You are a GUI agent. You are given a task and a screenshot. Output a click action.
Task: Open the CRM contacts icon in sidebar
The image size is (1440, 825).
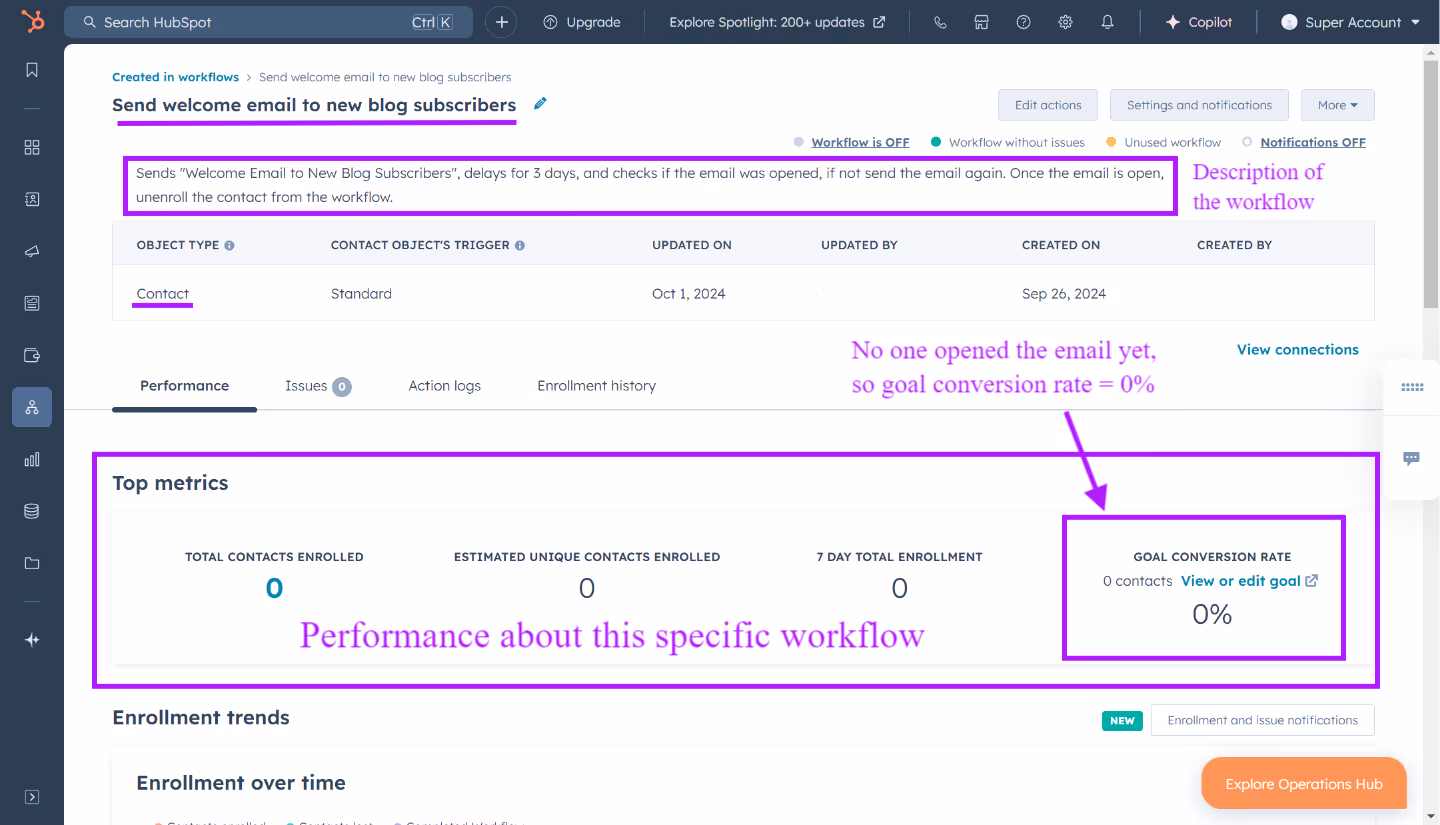pos(31,199)
